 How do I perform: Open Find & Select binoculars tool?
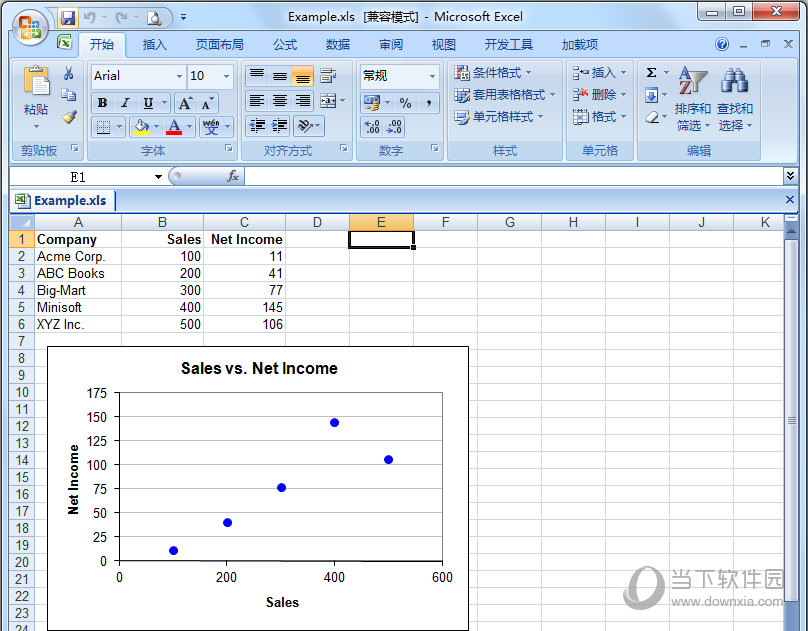(x=734, y=101)
